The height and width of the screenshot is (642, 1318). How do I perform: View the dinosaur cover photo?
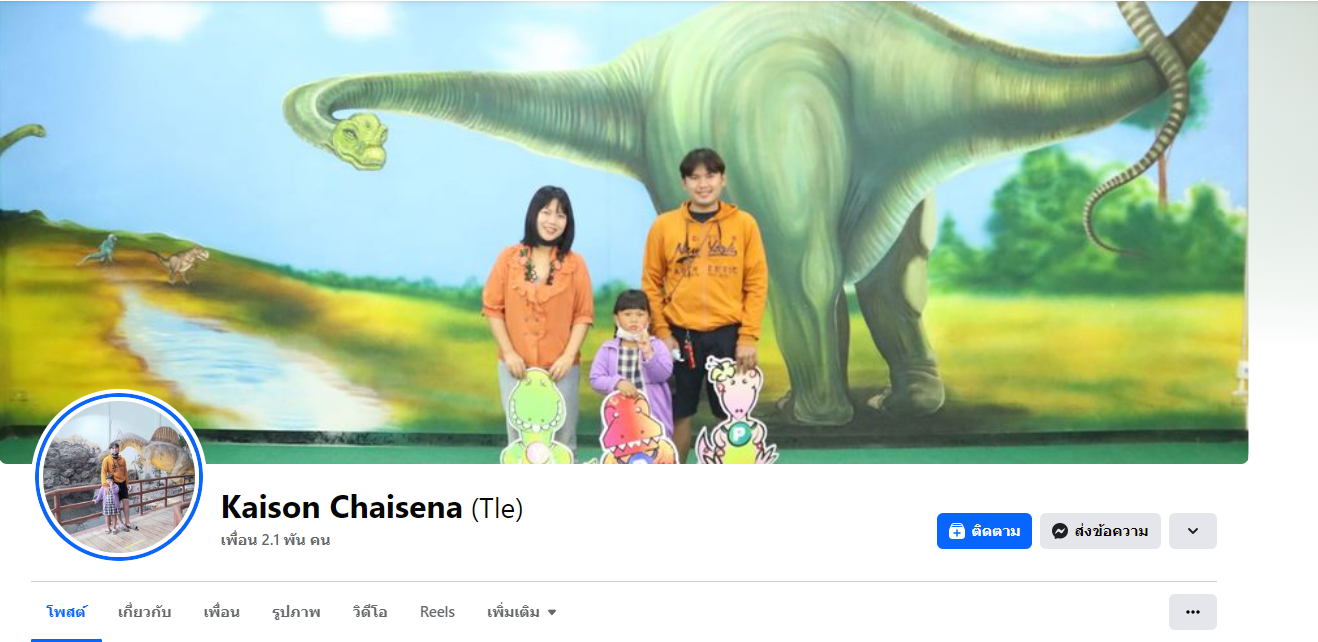[x=624, y=232]
